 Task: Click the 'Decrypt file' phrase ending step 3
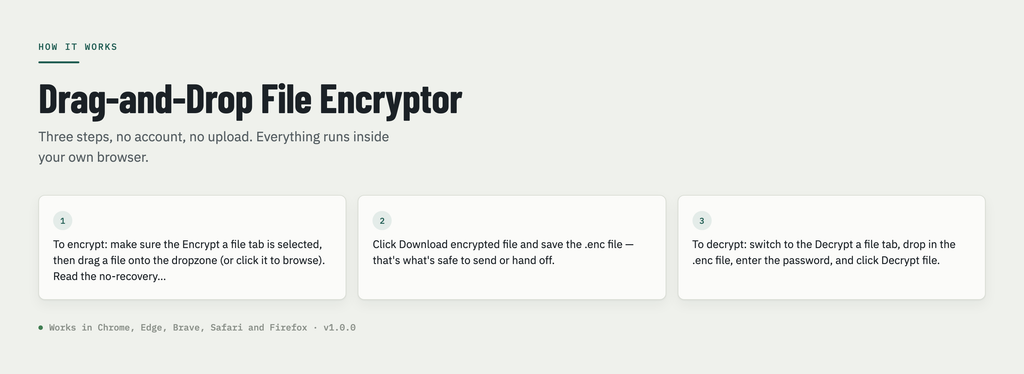[x=910, y=260]
